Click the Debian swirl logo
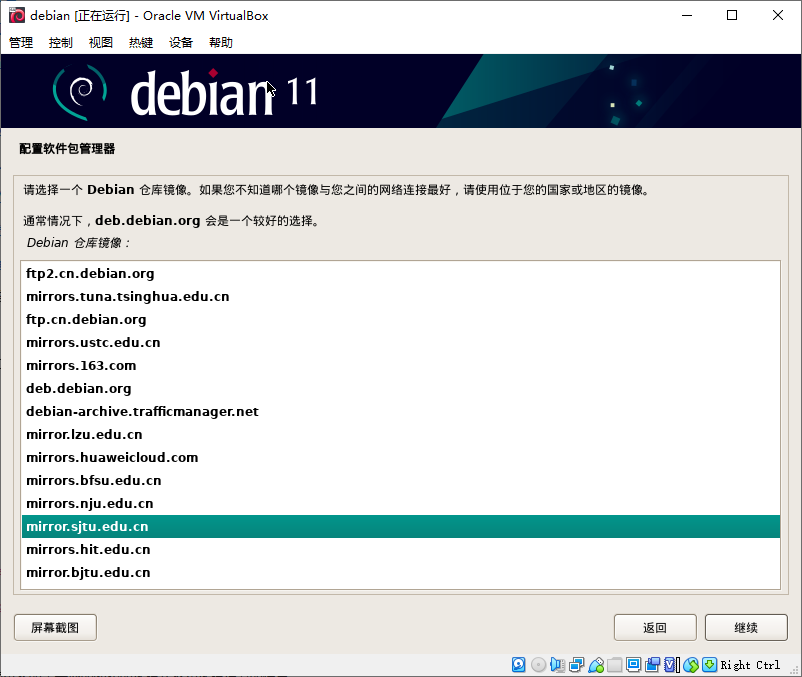This screenshot has width=802, height=677. point(80,92)
